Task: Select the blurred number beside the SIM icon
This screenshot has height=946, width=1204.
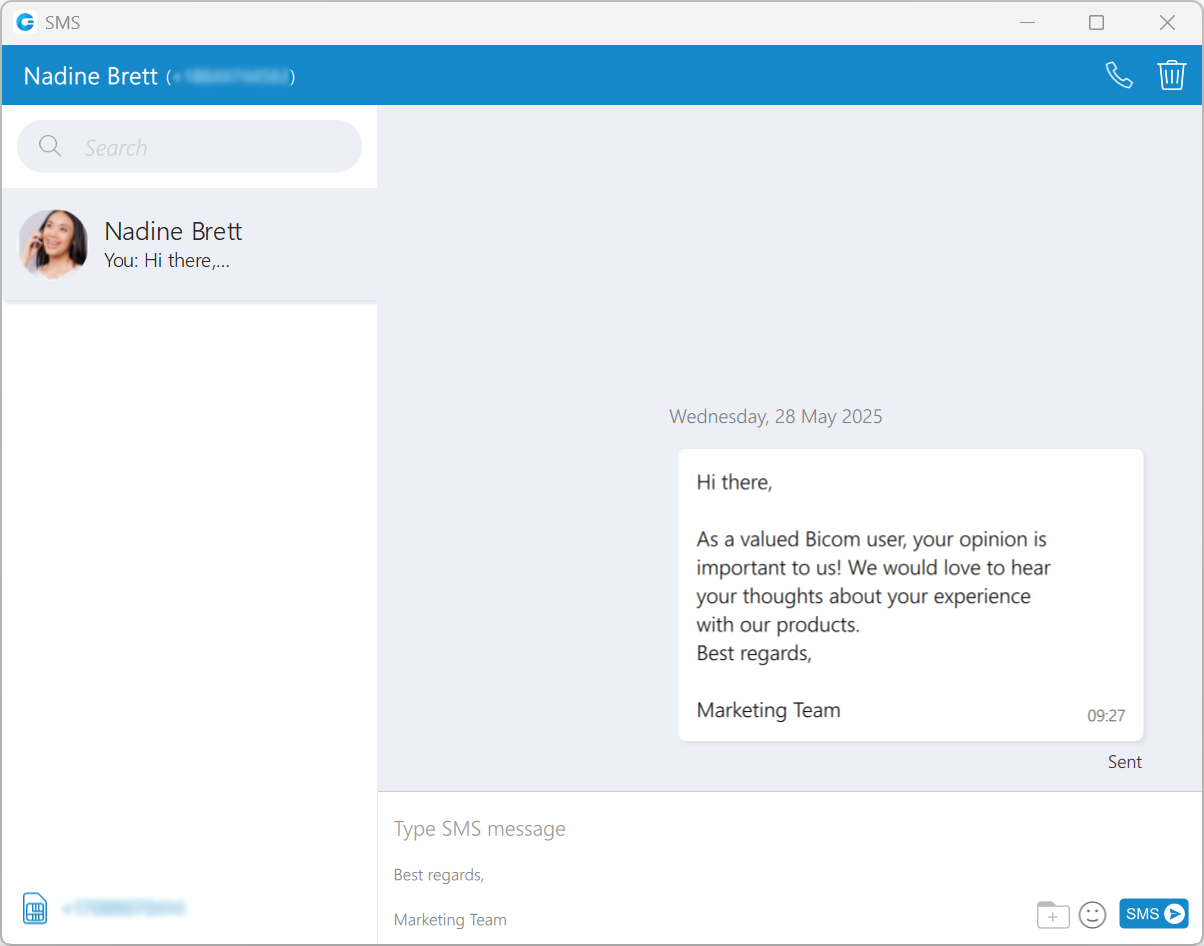Action: pyautogui.click(x=123, y=908)
